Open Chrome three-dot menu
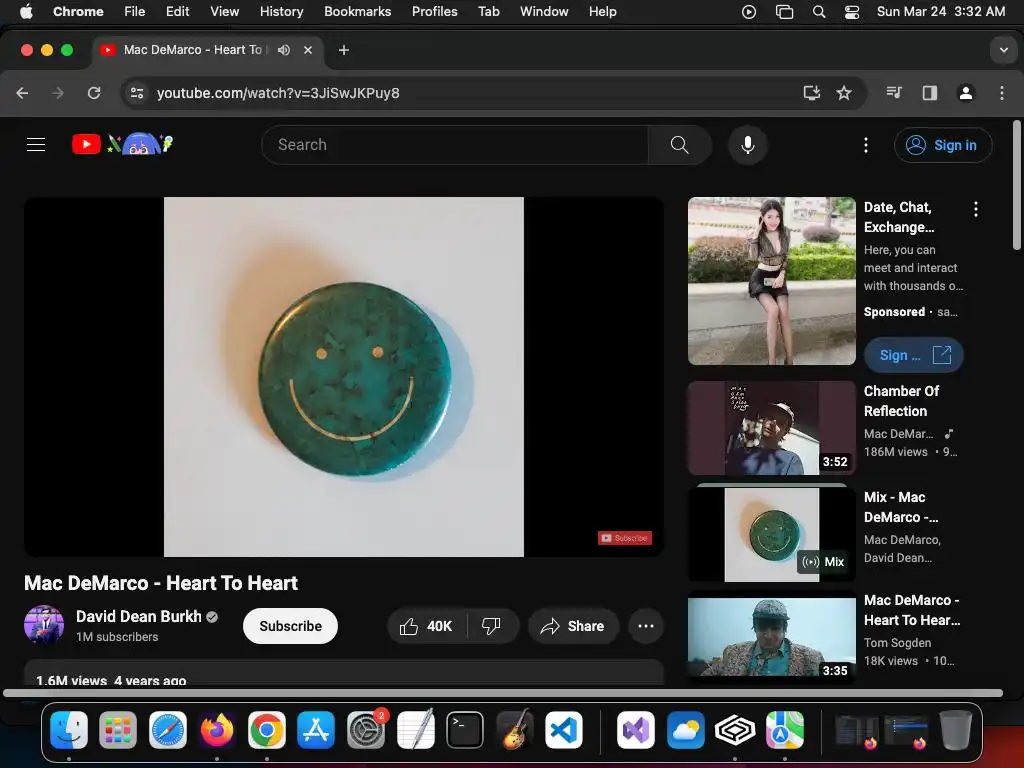The height and width of the screenshot is (768, 1024). pos(1002,93)
